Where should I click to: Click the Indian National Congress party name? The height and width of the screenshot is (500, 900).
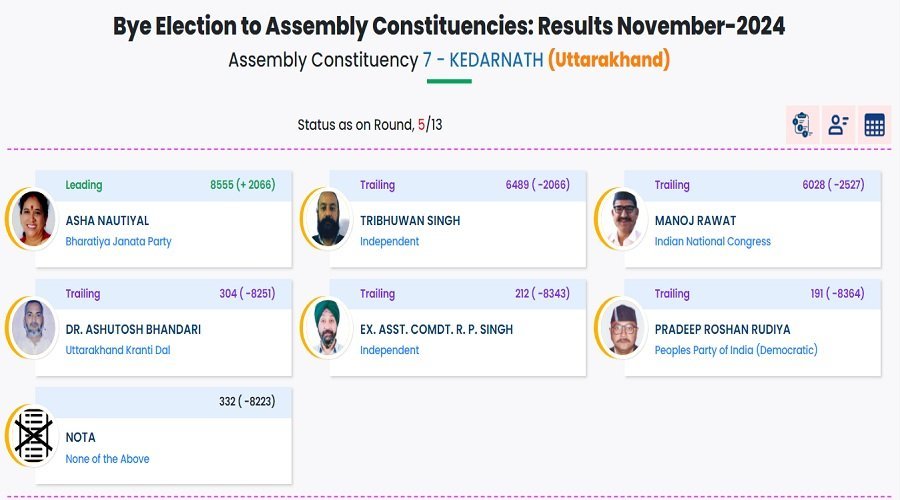(712, 242)
